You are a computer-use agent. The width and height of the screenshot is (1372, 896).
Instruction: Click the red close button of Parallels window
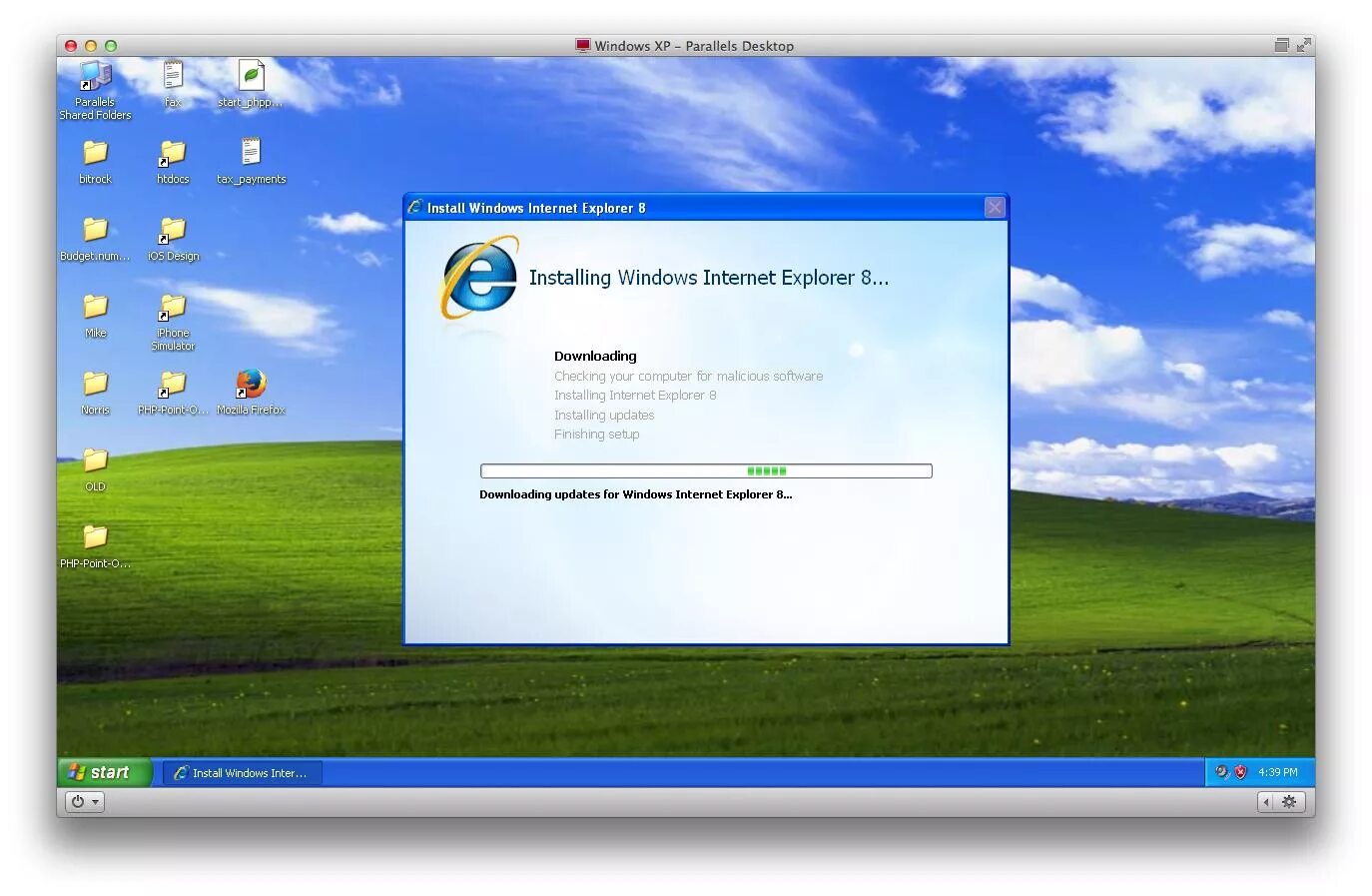click(x=71, y=46)
